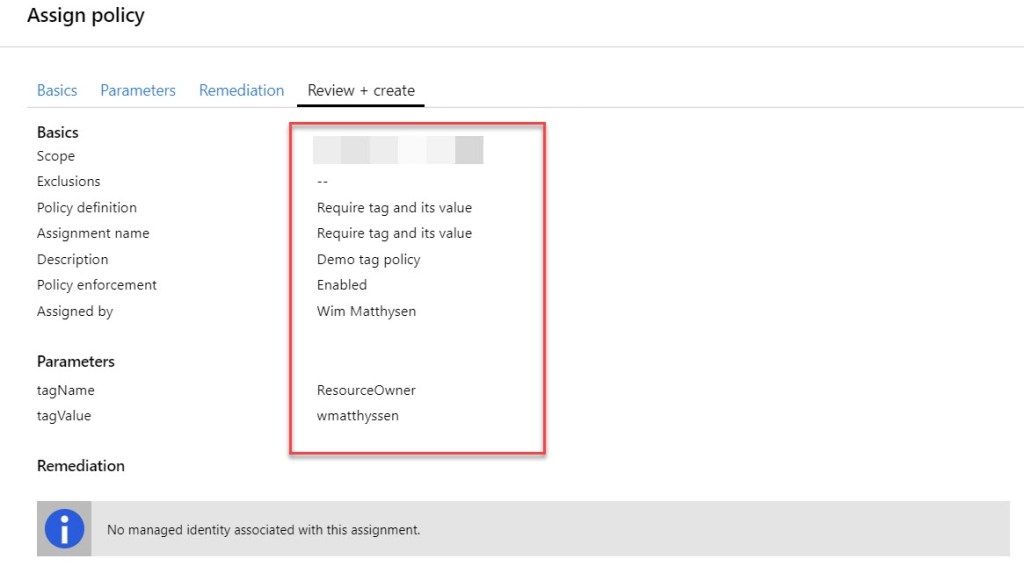The image size is (1024, 573).
Task: Open the Parameters tab
Action: 138,90
